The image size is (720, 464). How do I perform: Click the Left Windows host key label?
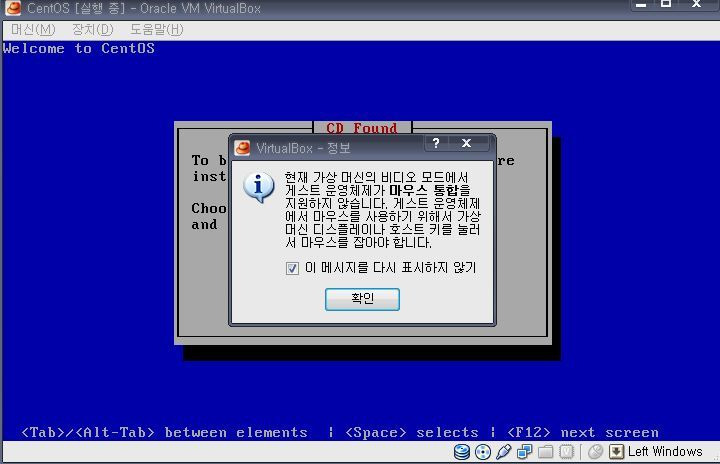click(665, 452)
